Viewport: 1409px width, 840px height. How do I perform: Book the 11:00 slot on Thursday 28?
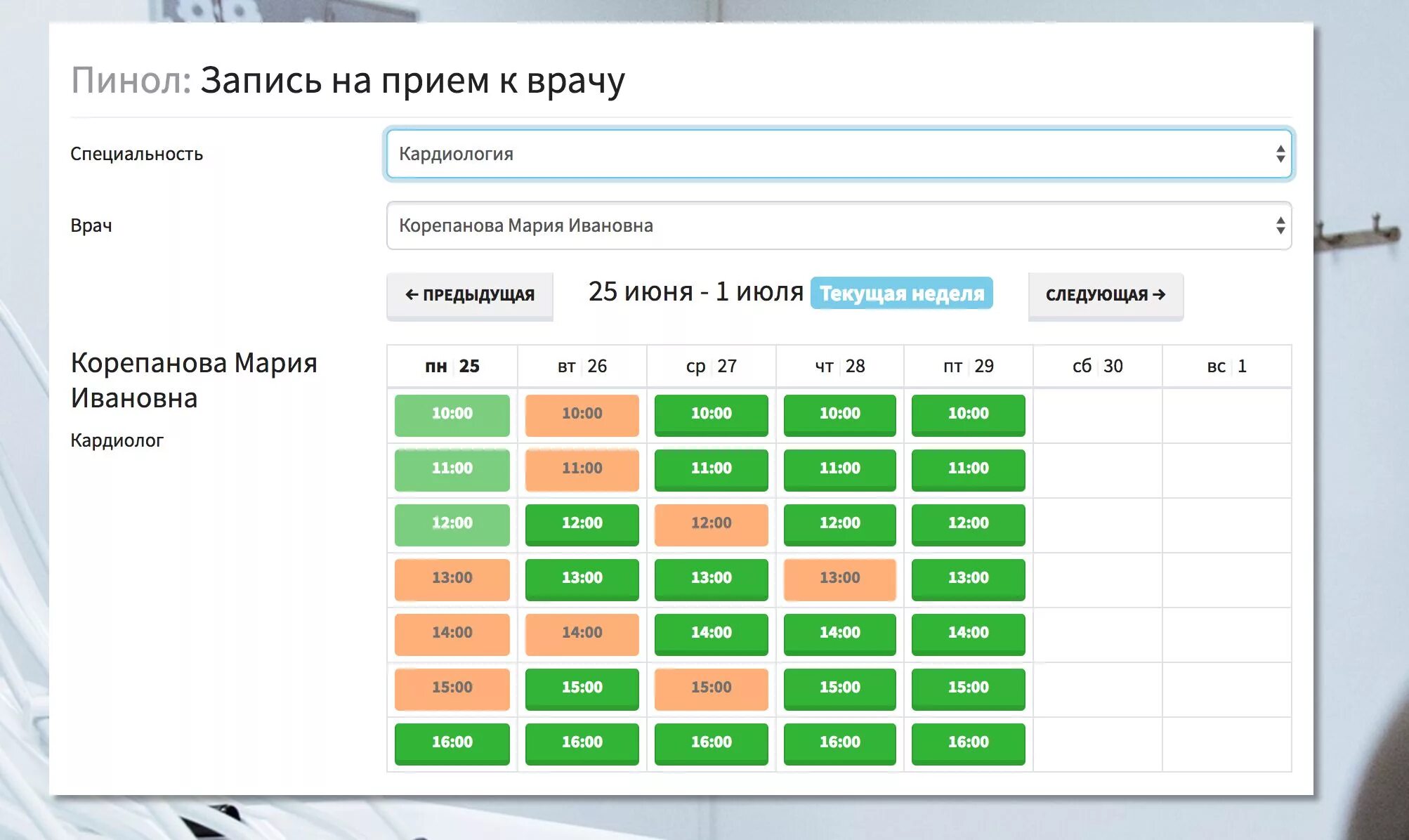[840, 470]
